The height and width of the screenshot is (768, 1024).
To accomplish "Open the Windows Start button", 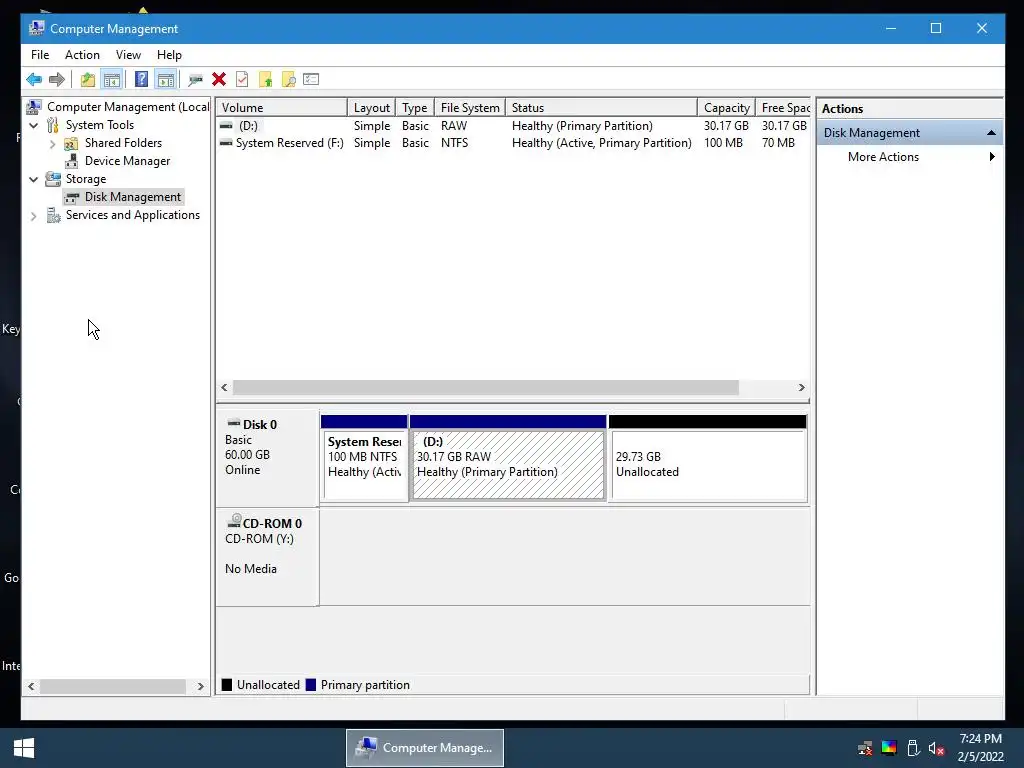I will (24, 748).
